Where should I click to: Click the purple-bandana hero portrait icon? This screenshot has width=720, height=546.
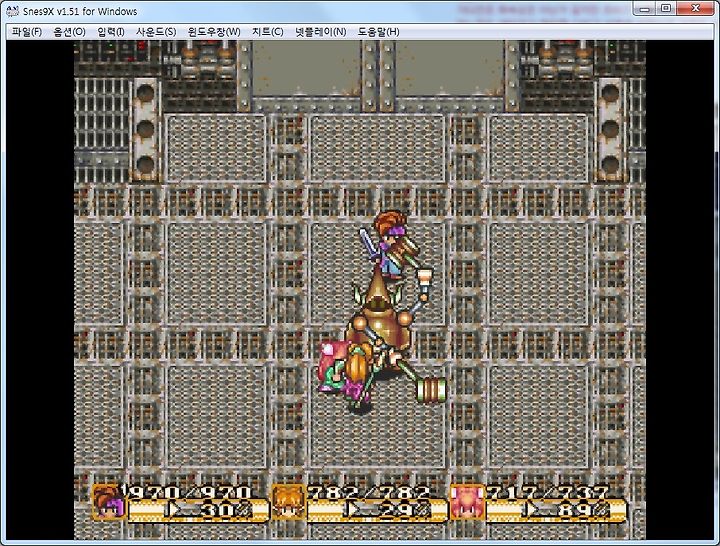[109, 503]
